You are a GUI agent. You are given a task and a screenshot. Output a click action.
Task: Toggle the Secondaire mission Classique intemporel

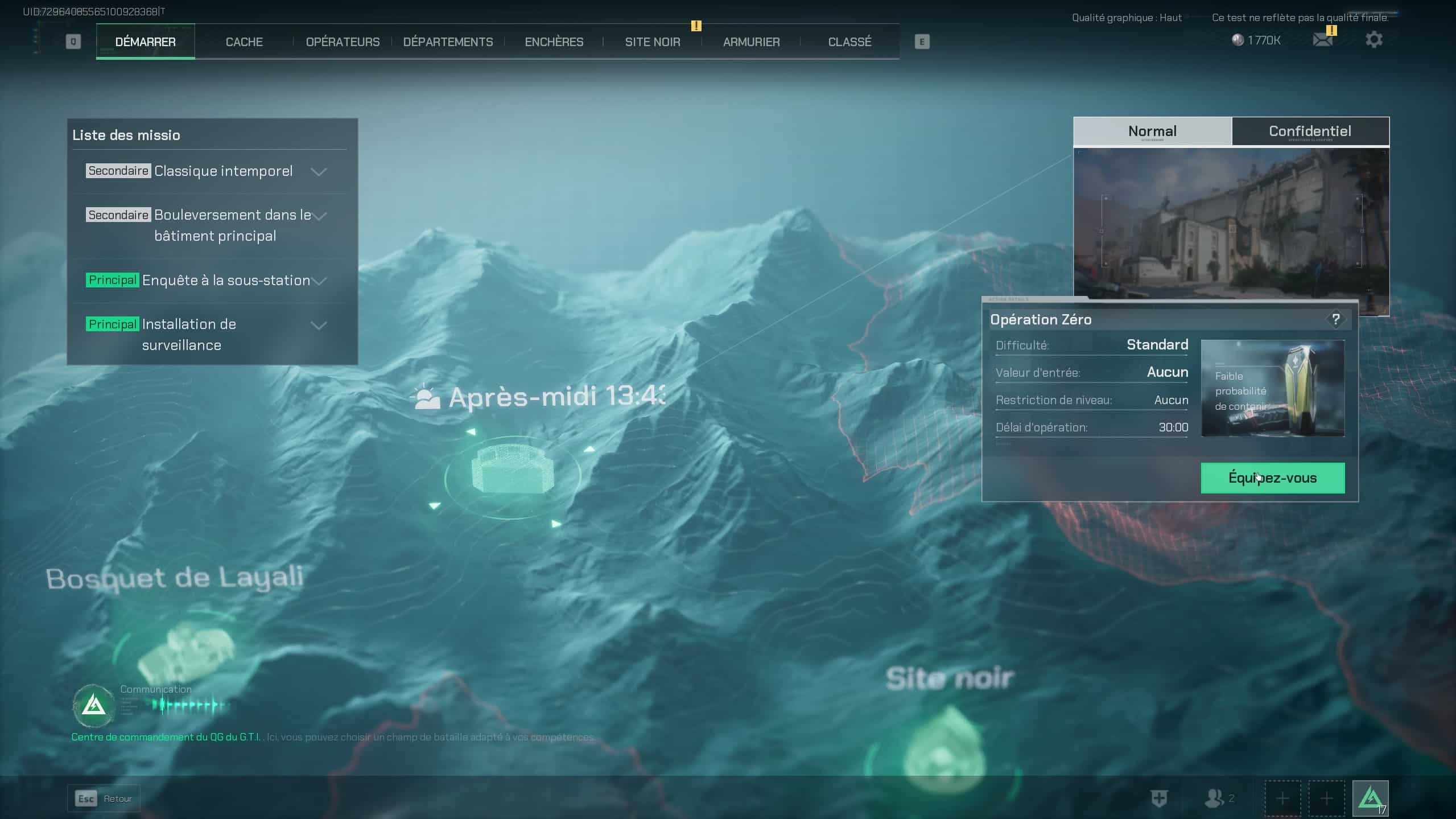coord(223,171)
